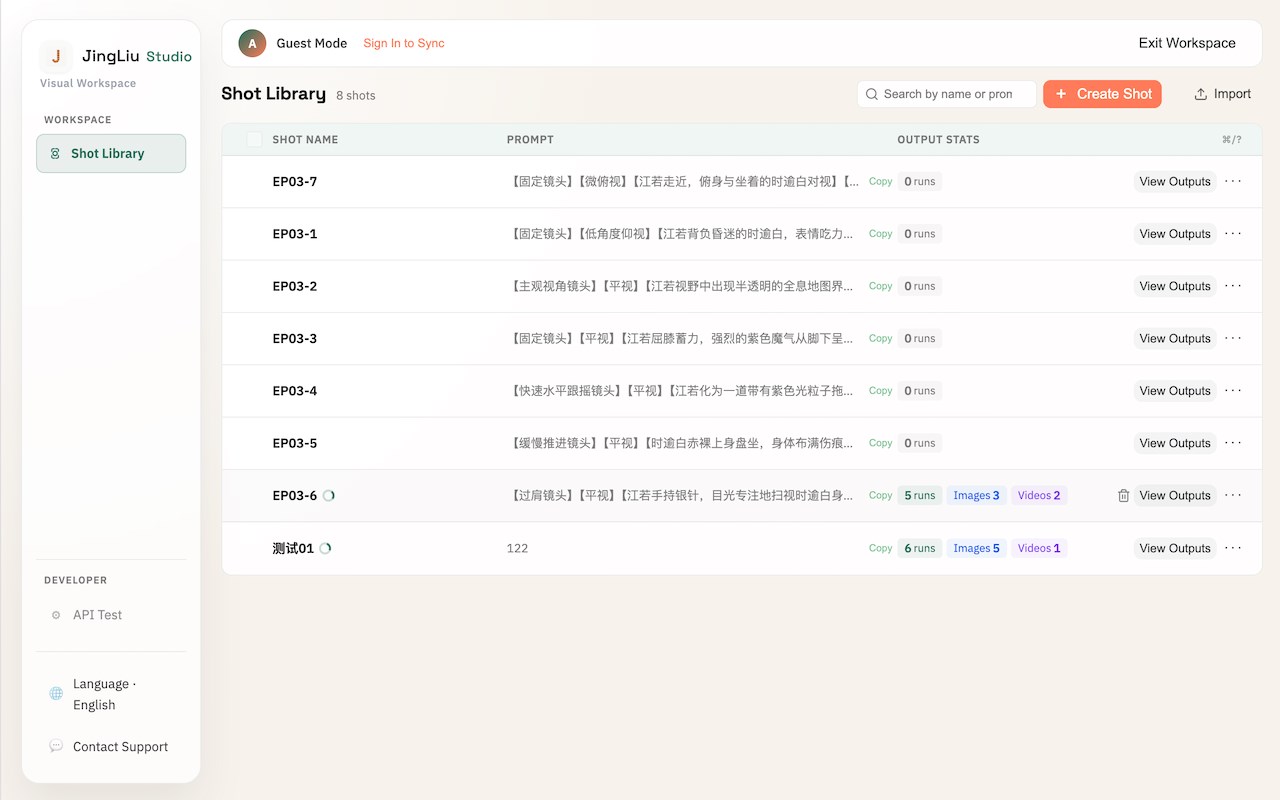The height and width of the screenshot is (800, 1280).
Task: Copy the prompt of EP03-1
Action: pyautogui.click(x=880, y=233)
